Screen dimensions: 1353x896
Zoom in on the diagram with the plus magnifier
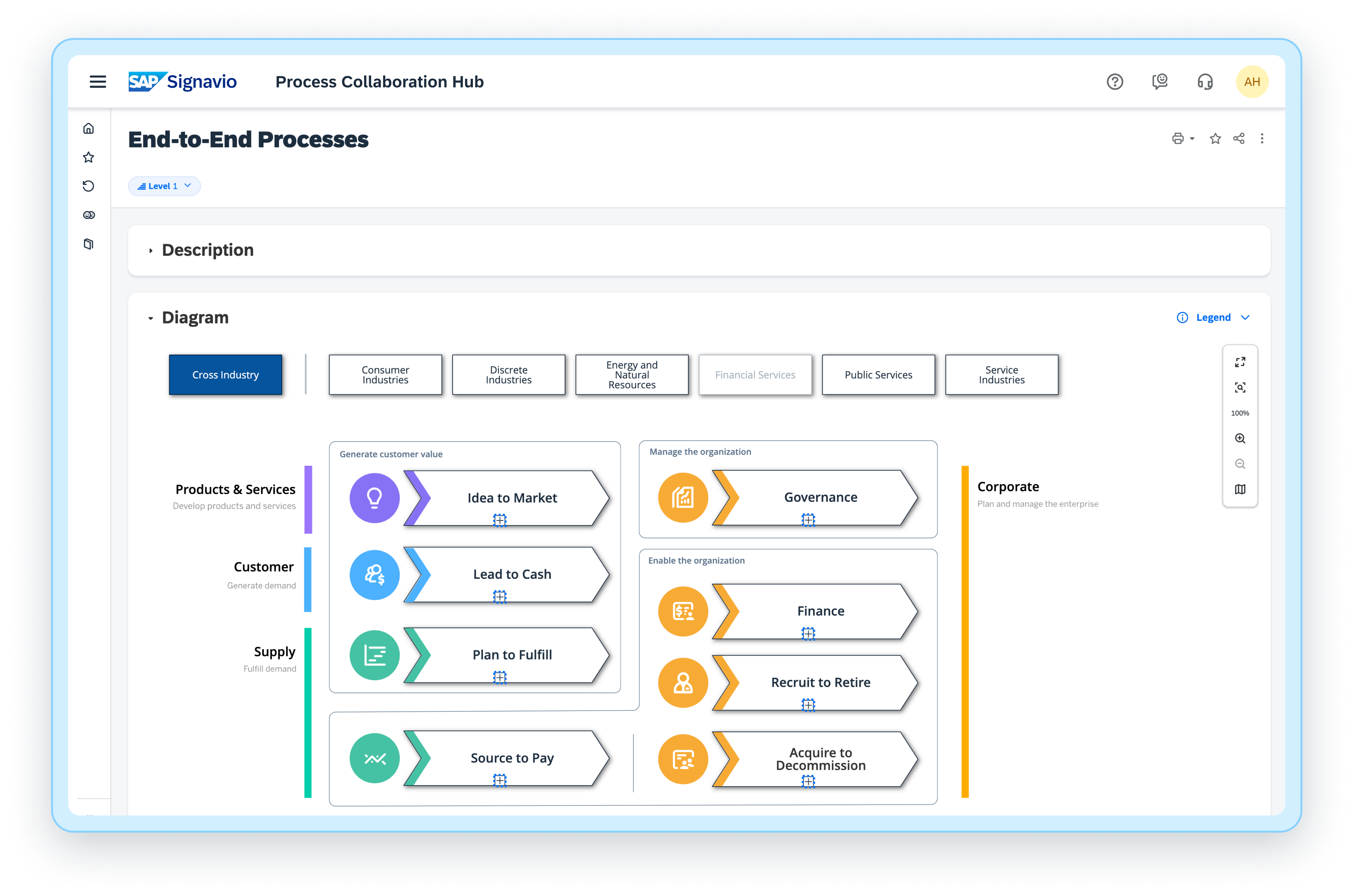tap(1240, 438)
